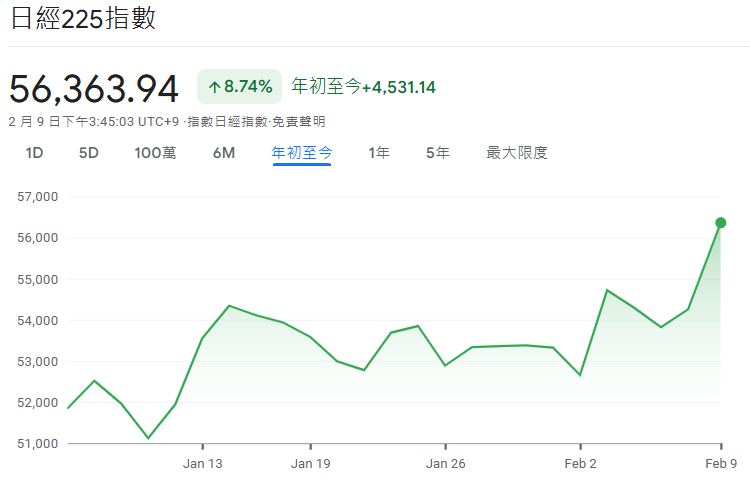
Task: Select the 最大限度 range tab
Action: pos(517,153)
